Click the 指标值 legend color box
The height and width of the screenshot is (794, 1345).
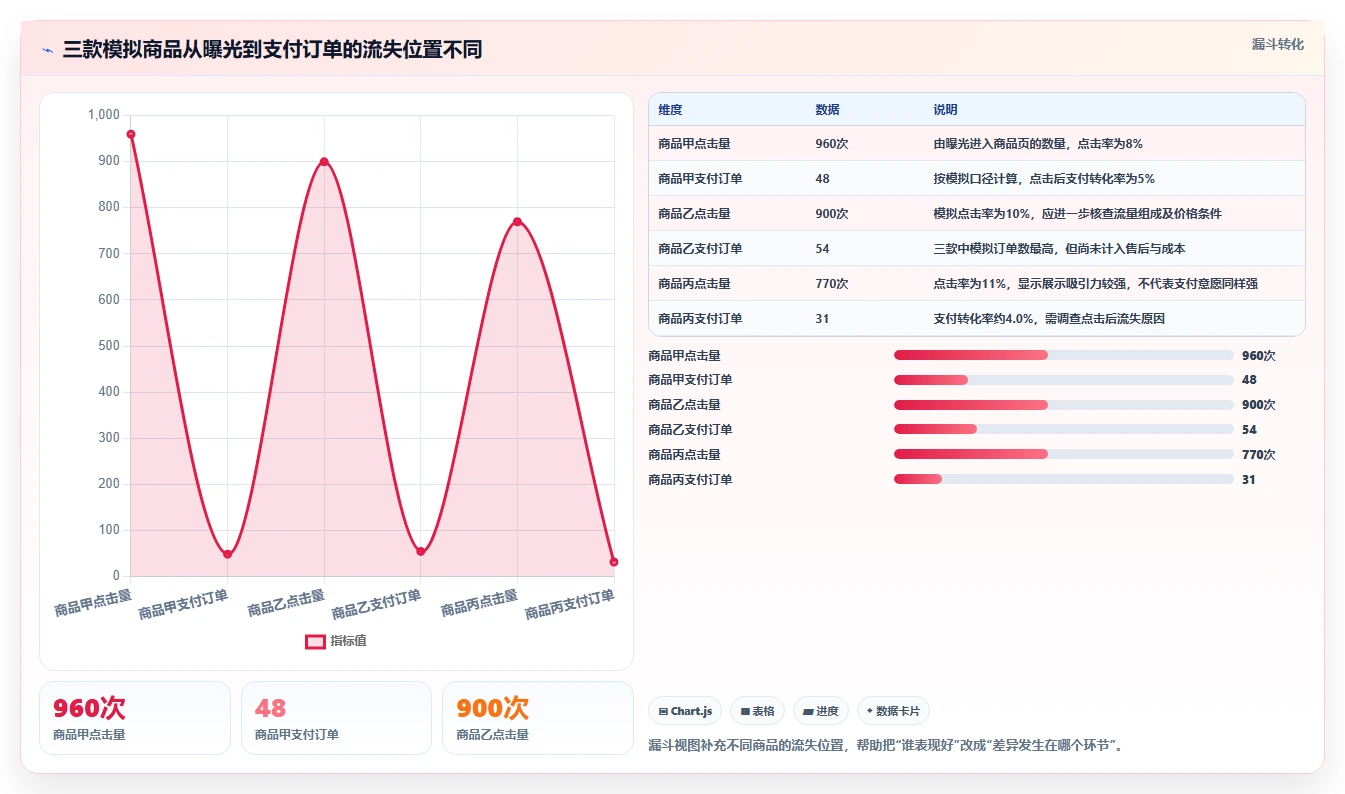click(x=315, y=641)
